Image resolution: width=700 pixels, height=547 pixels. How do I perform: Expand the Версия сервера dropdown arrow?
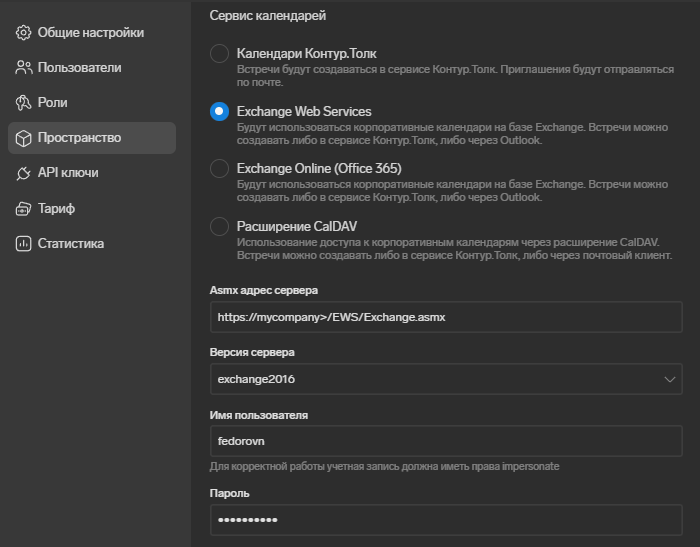670,380
